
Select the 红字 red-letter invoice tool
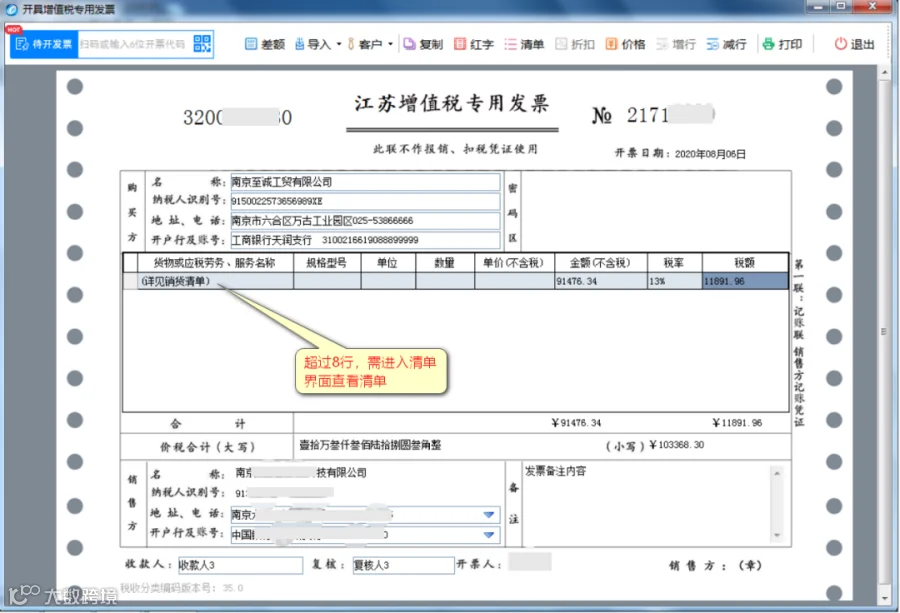tap(474, 44)
